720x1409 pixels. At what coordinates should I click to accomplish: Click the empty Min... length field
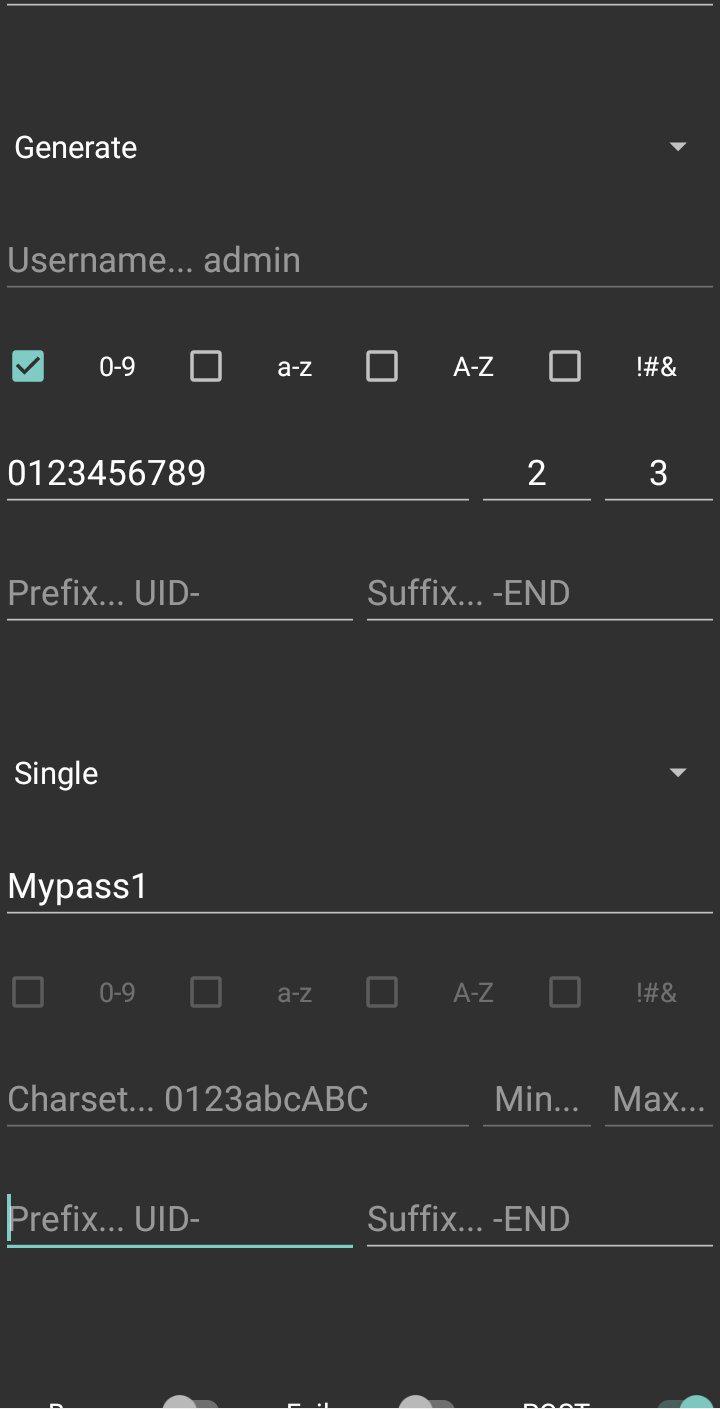tap(537, 1100)
